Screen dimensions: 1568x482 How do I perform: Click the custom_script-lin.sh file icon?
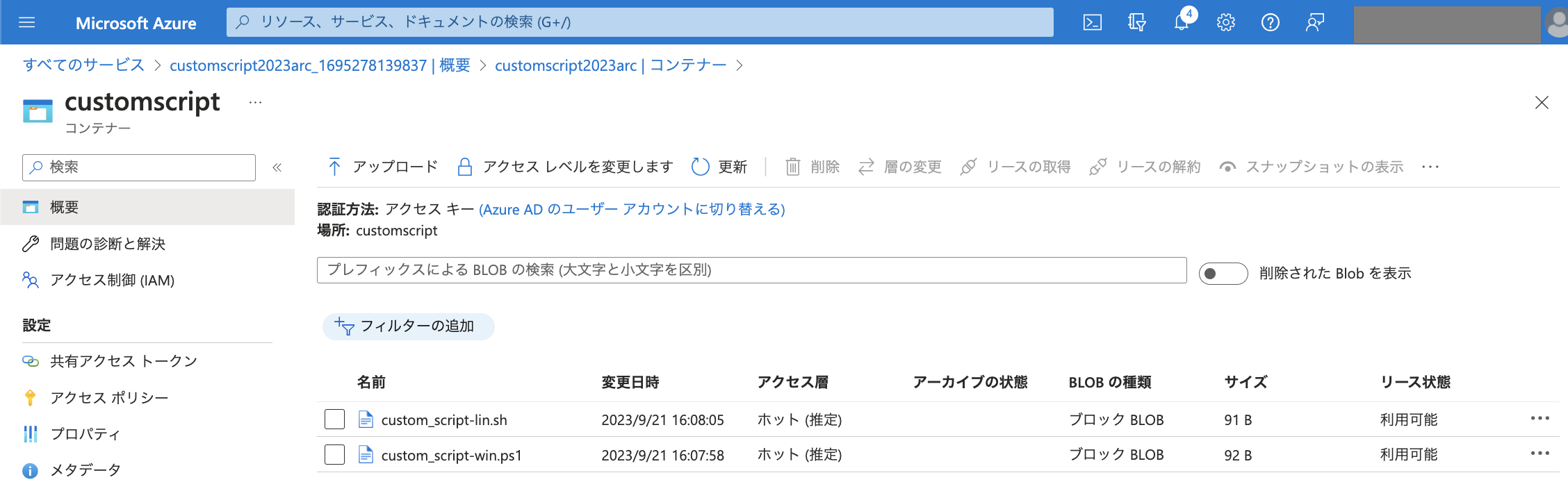coord(366,419)
